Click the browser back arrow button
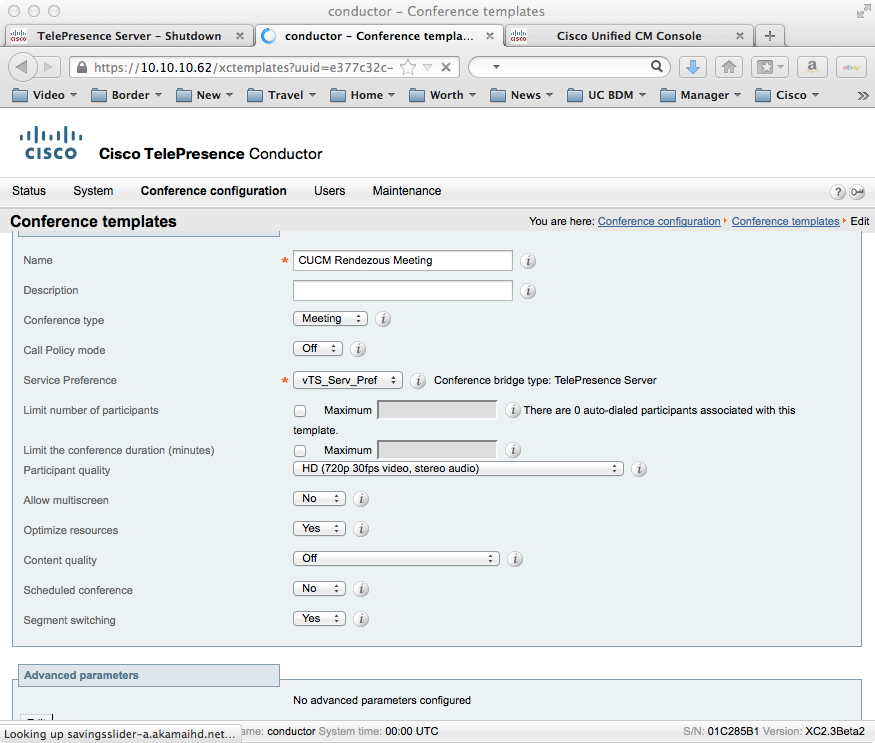The image size is (875, 743). pos(22,67)
